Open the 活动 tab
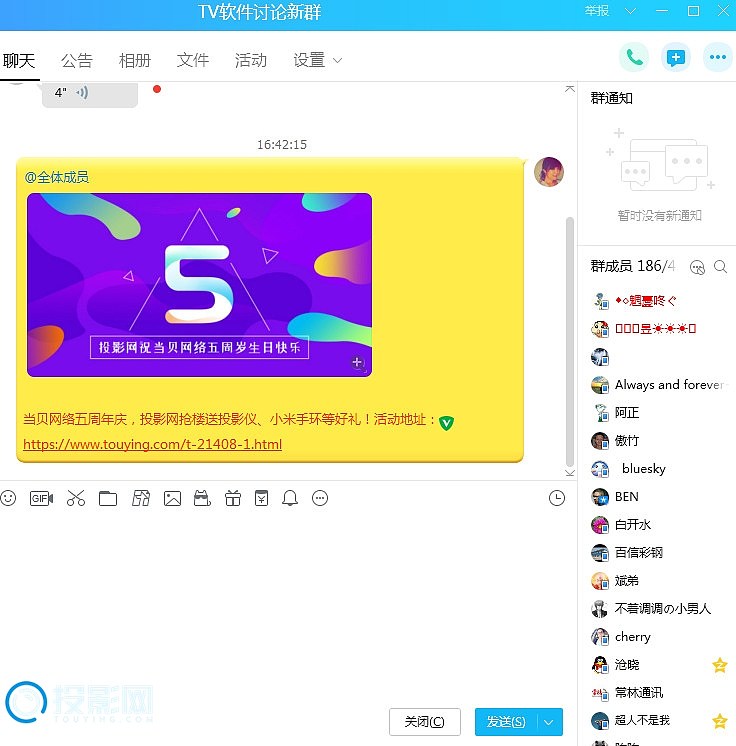 (x=251, y=60)
